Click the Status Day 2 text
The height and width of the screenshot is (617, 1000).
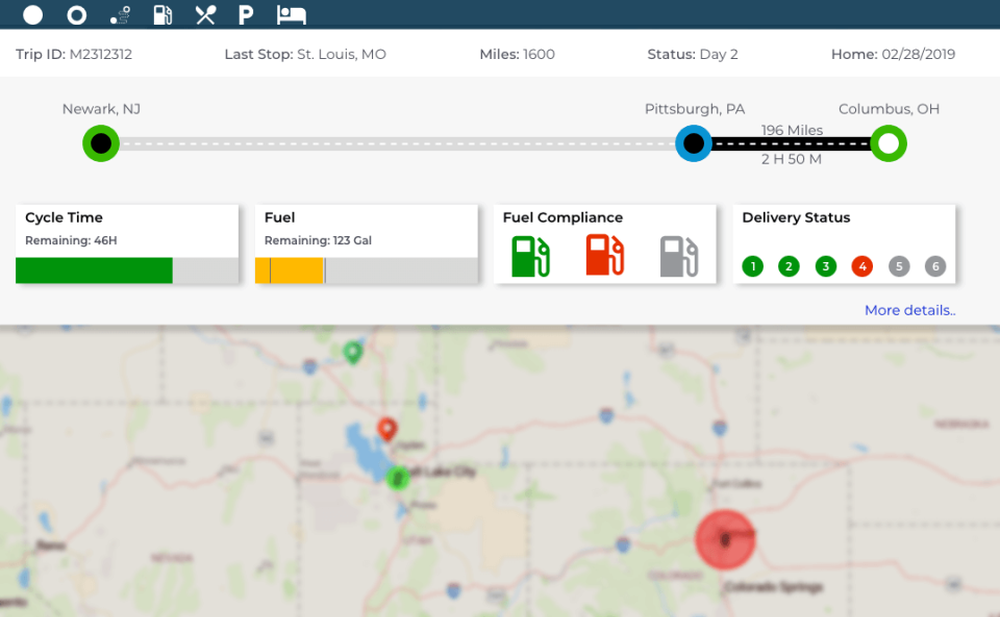(x=693, y=54)
